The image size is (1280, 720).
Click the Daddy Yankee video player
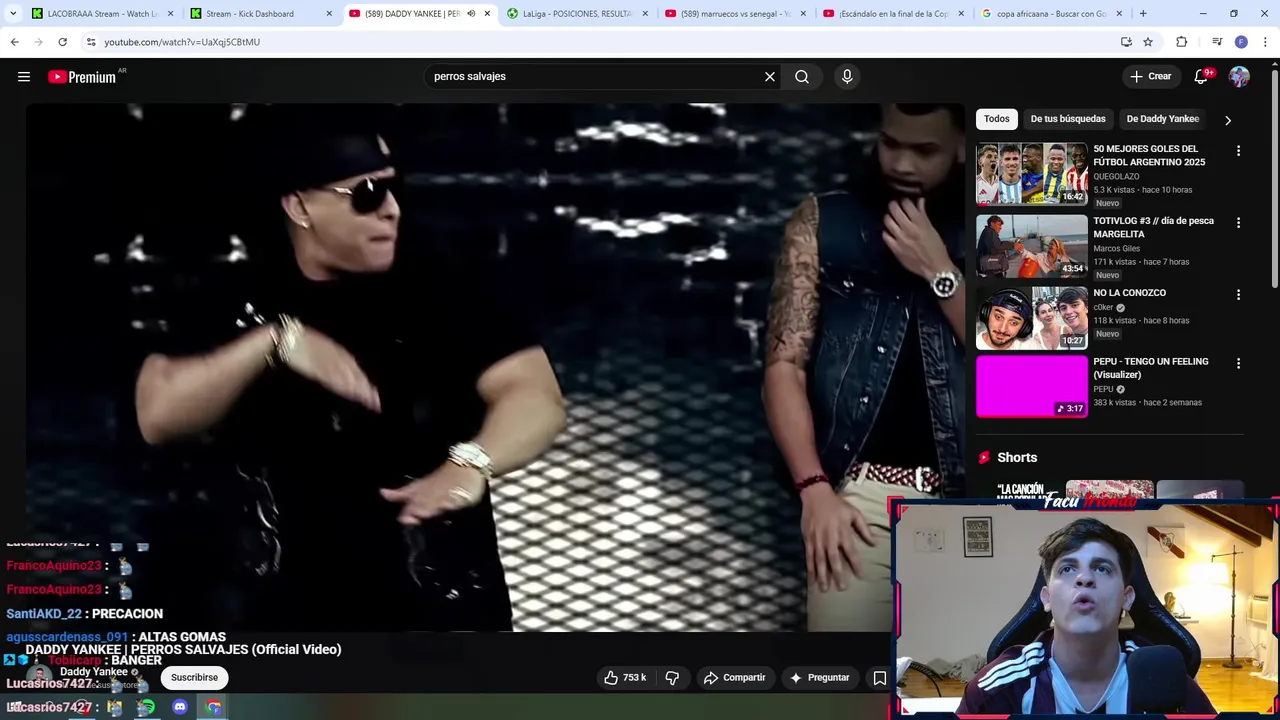pyautogui.click(x=495, y=368)
